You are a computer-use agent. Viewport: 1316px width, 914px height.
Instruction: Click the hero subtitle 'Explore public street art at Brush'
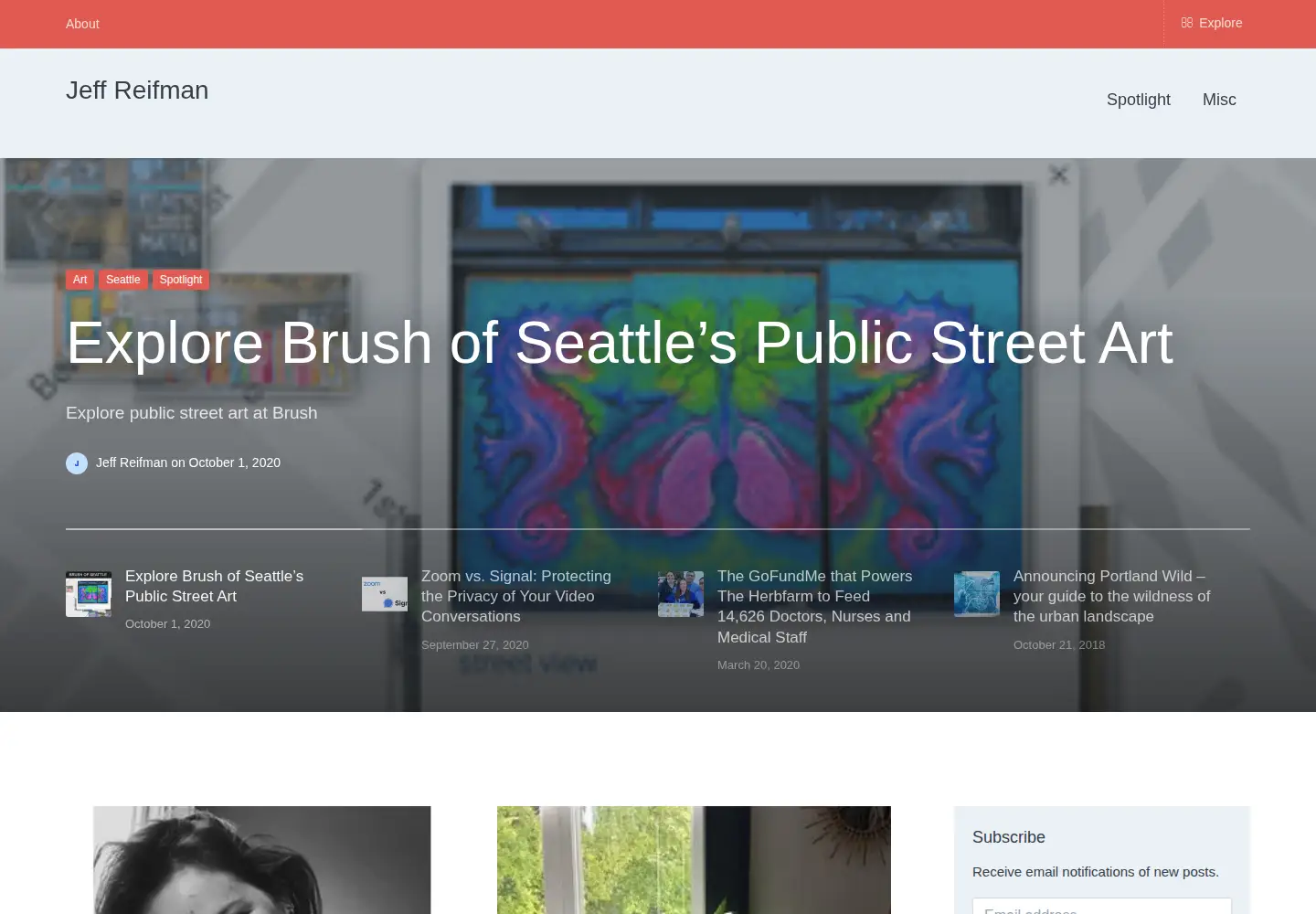coord(192,413)
